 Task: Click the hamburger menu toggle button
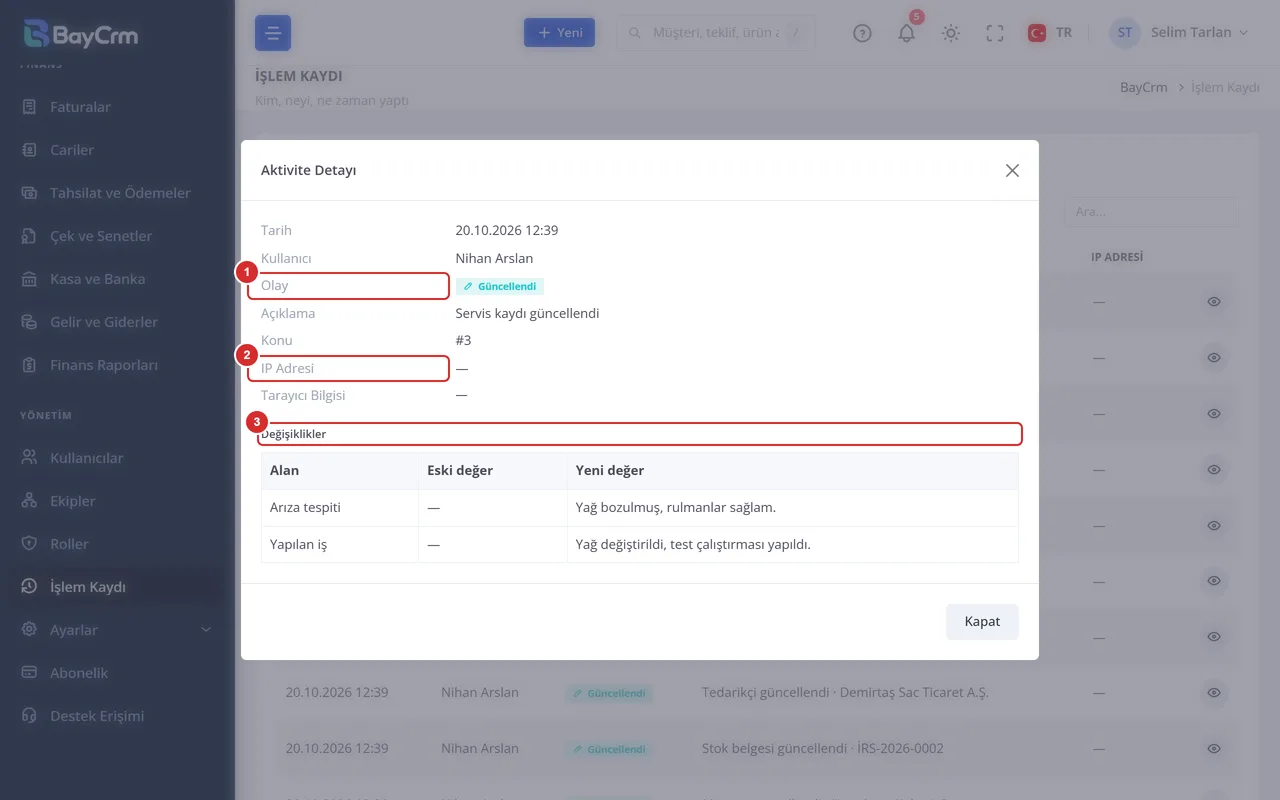coord(273,33)
